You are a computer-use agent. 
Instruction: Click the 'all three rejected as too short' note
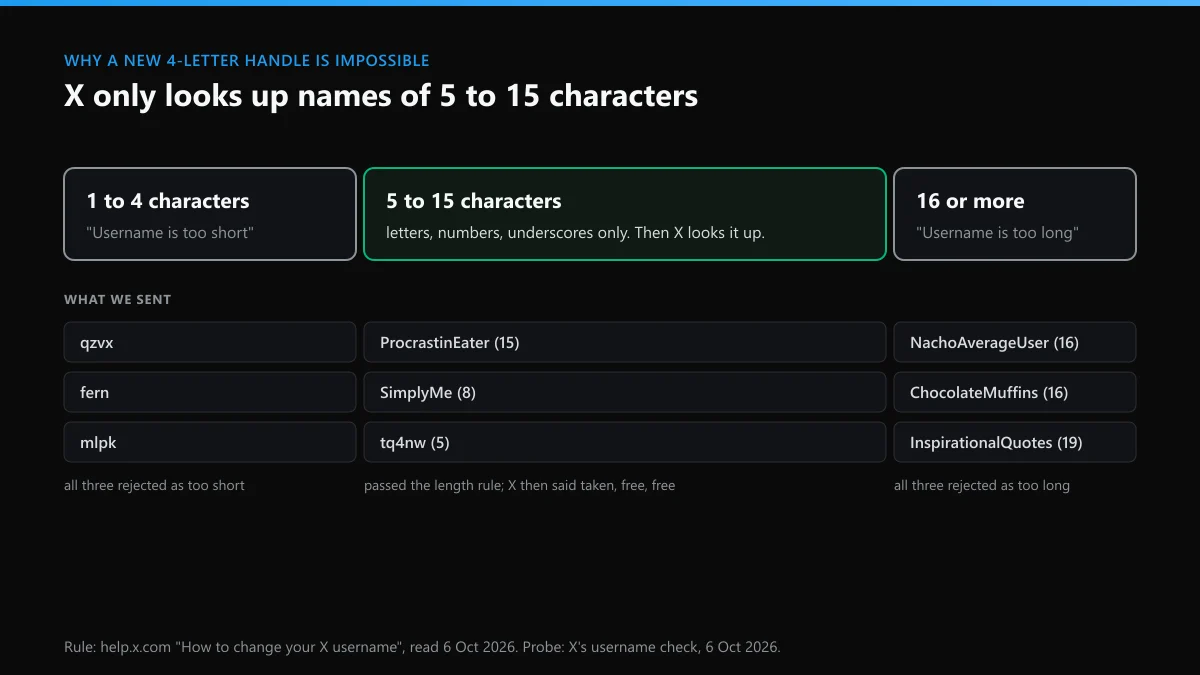tap(154, 485)
